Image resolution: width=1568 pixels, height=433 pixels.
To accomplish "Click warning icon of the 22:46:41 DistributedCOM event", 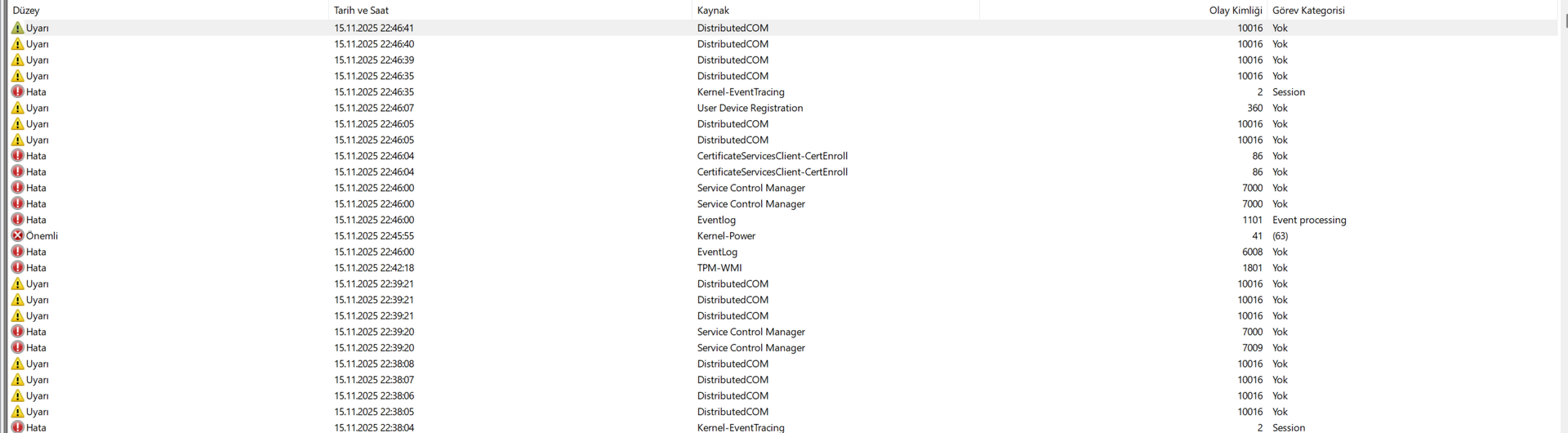I will (x=17, y=28).
